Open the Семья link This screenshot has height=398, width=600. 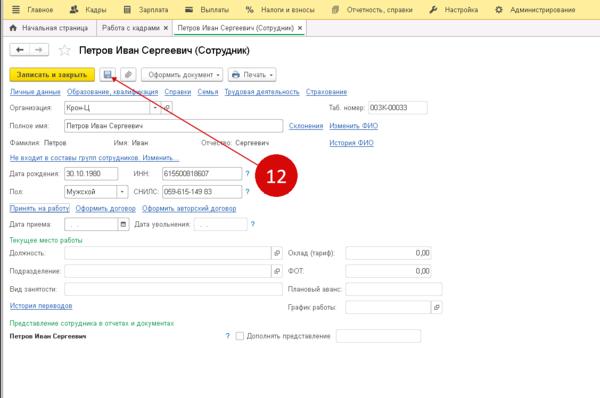point(208,92)
